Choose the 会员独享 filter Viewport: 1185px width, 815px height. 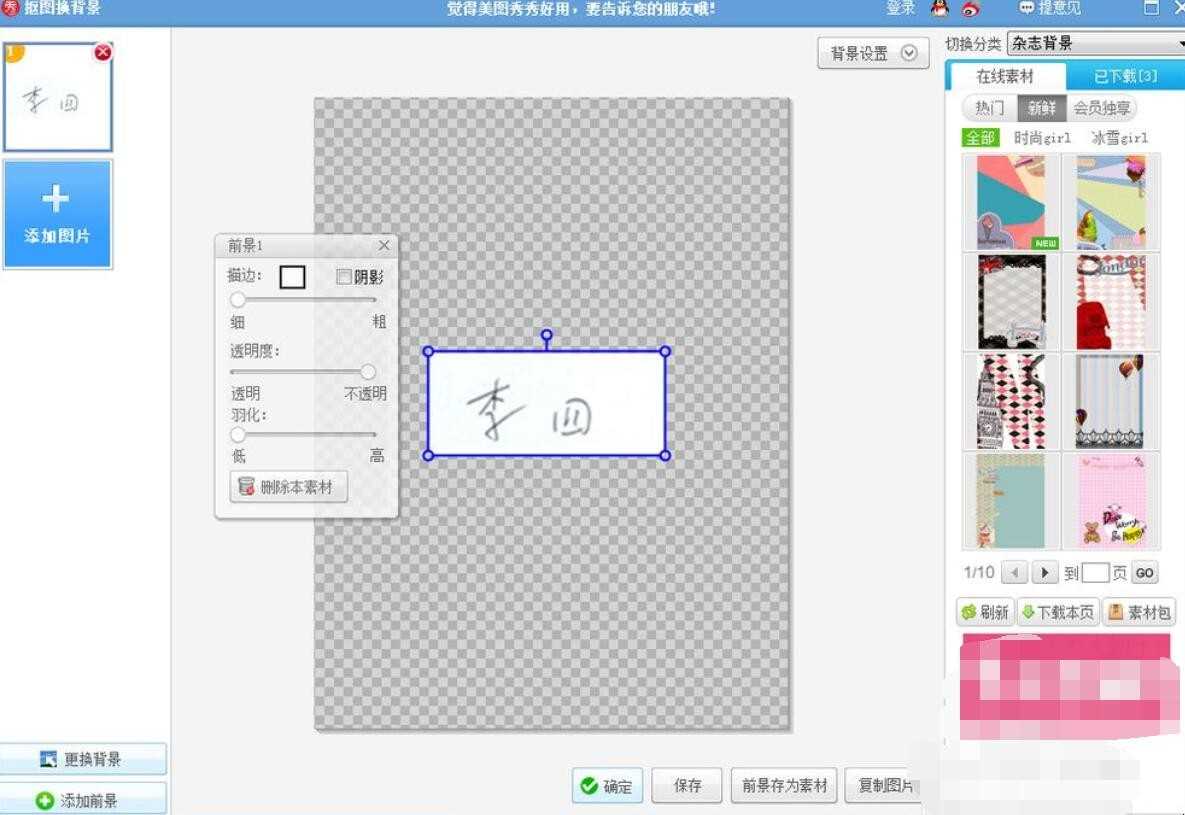pos(1102,108)
